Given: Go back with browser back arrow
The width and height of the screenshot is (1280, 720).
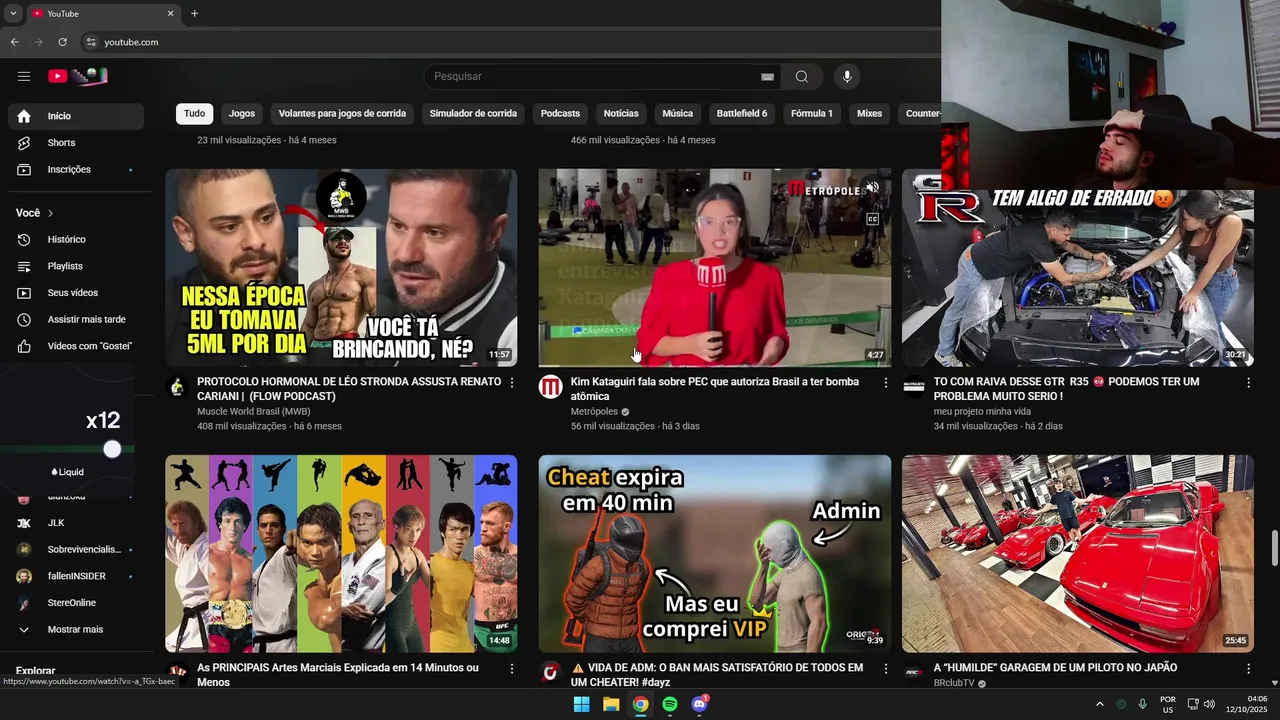Looking at the screenshot, I should pyautogui.click(x=14, y=42).
